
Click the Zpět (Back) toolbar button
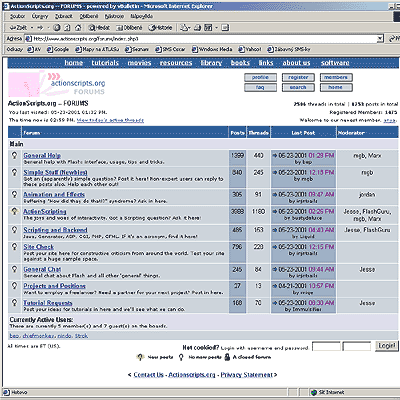click(18, 28)
